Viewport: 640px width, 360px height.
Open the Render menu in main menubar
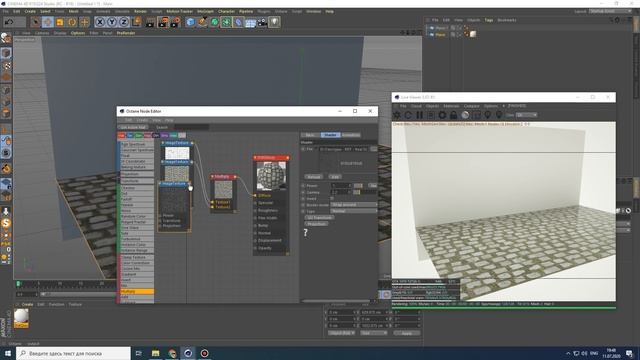[140, 11]
